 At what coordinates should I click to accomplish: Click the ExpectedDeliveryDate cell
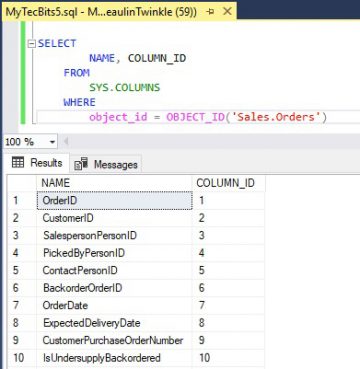[x=114, y=323]
